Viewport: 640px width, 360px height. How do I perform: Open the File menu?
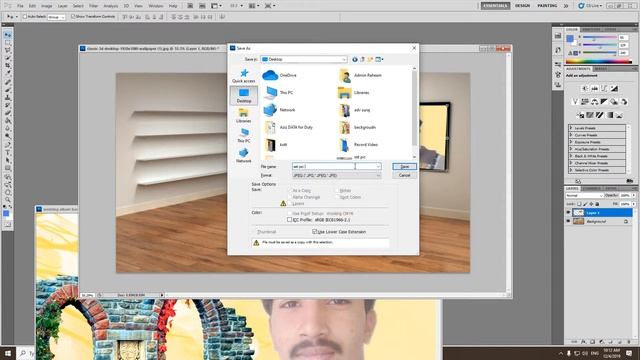(x=20, y=6)
